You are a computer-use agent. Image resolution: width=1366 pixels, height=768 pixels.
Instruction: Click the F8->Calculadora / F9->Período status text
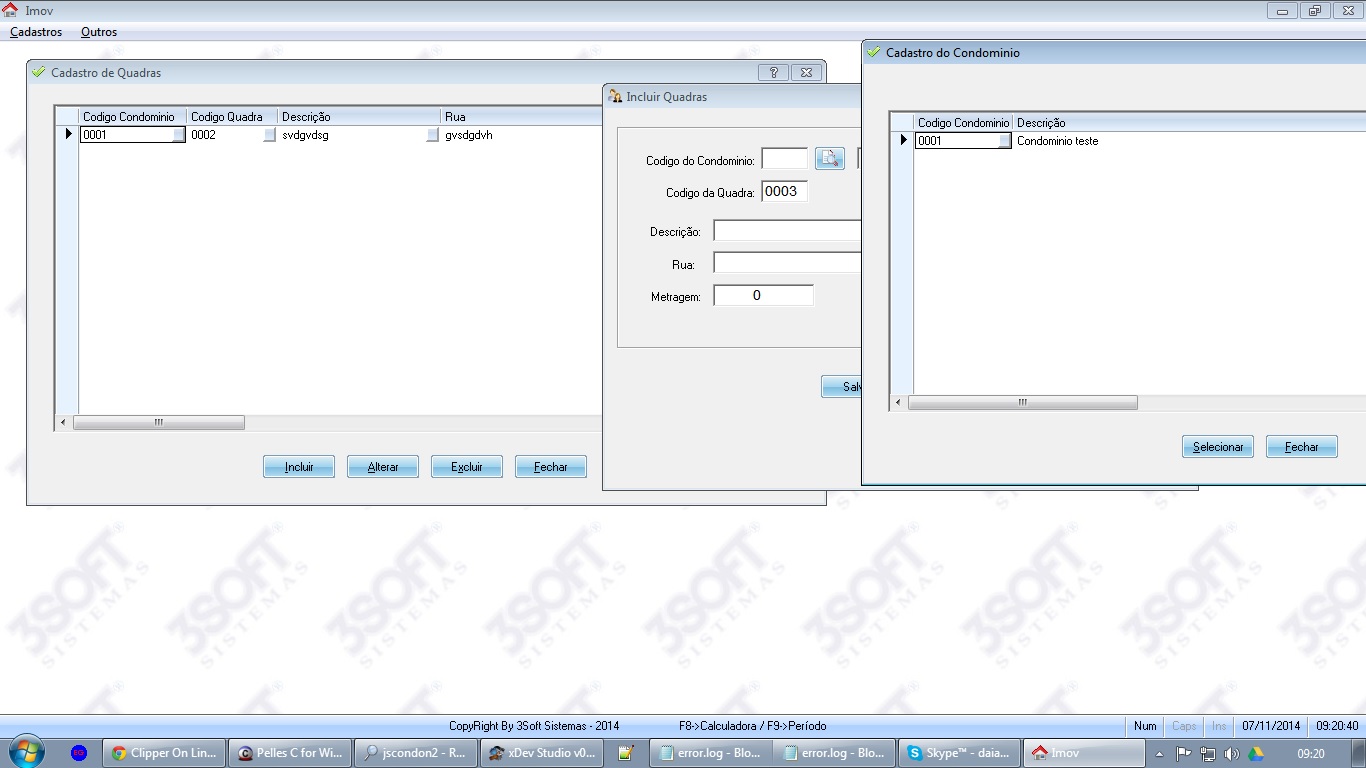[752, 726]
